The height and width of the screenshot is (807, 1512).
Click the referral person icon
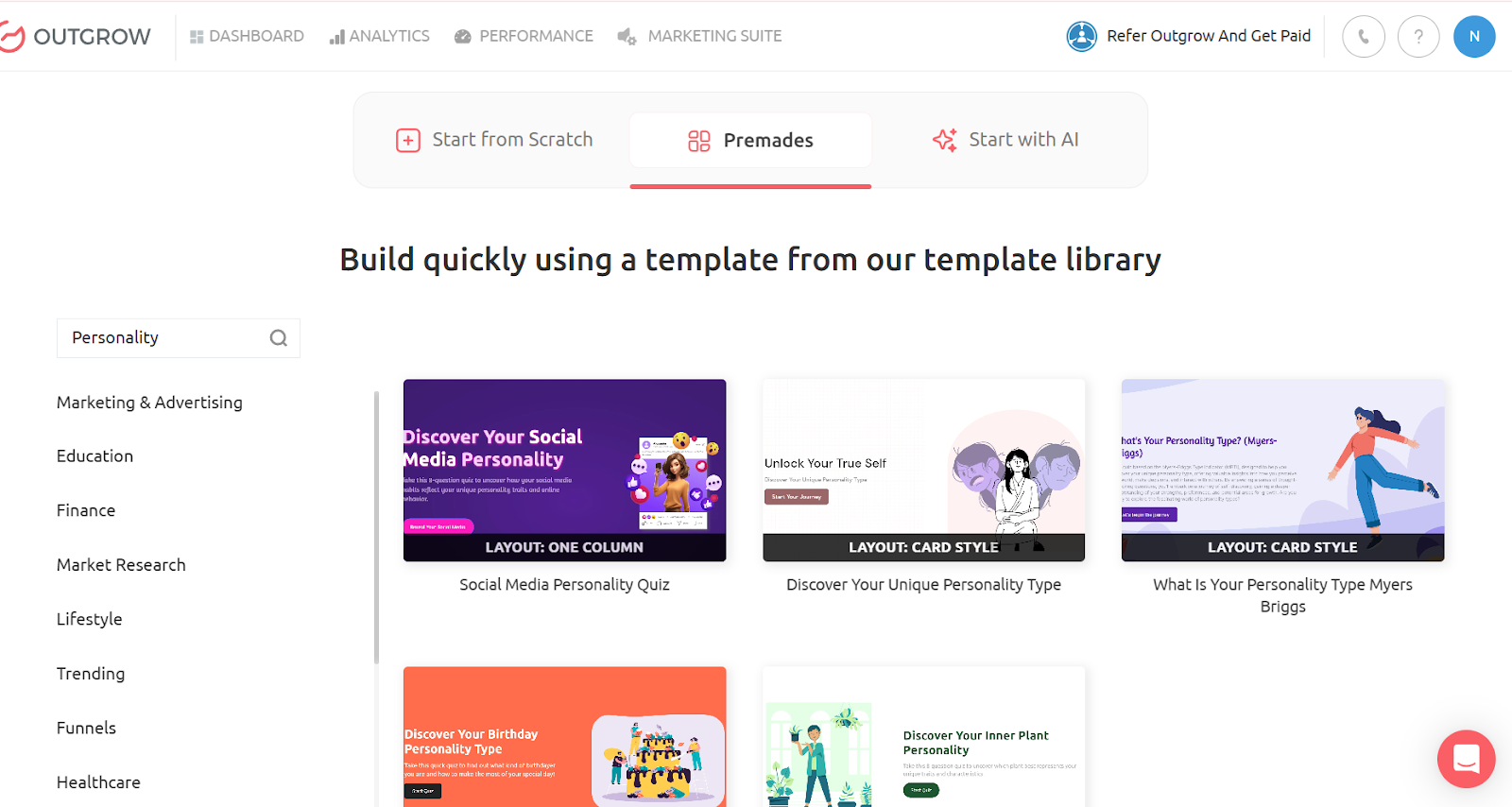click(1081, 37)
